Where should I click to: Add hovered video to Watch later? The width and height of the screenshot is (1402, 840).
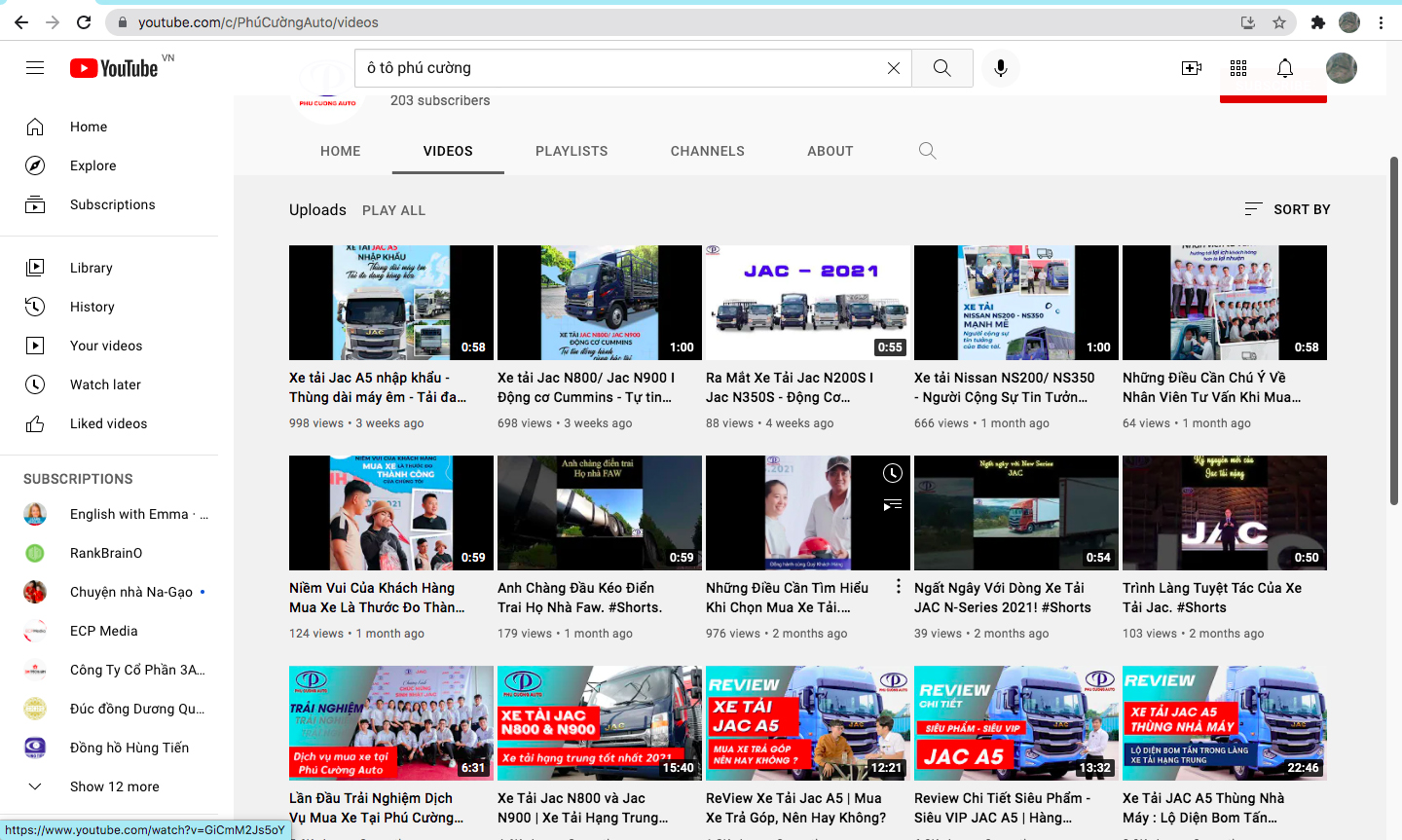(893, 474)
